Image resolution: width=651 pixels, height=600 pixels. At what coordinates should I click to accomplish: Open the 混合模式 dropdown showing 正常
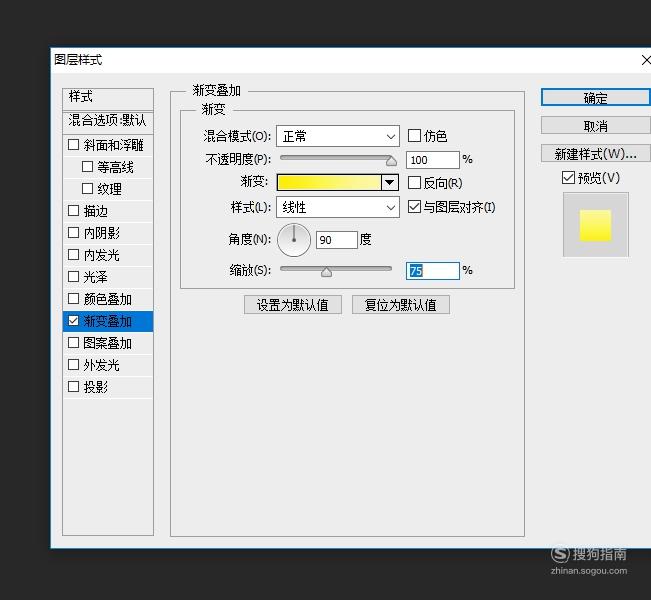[x=338, y=136]
